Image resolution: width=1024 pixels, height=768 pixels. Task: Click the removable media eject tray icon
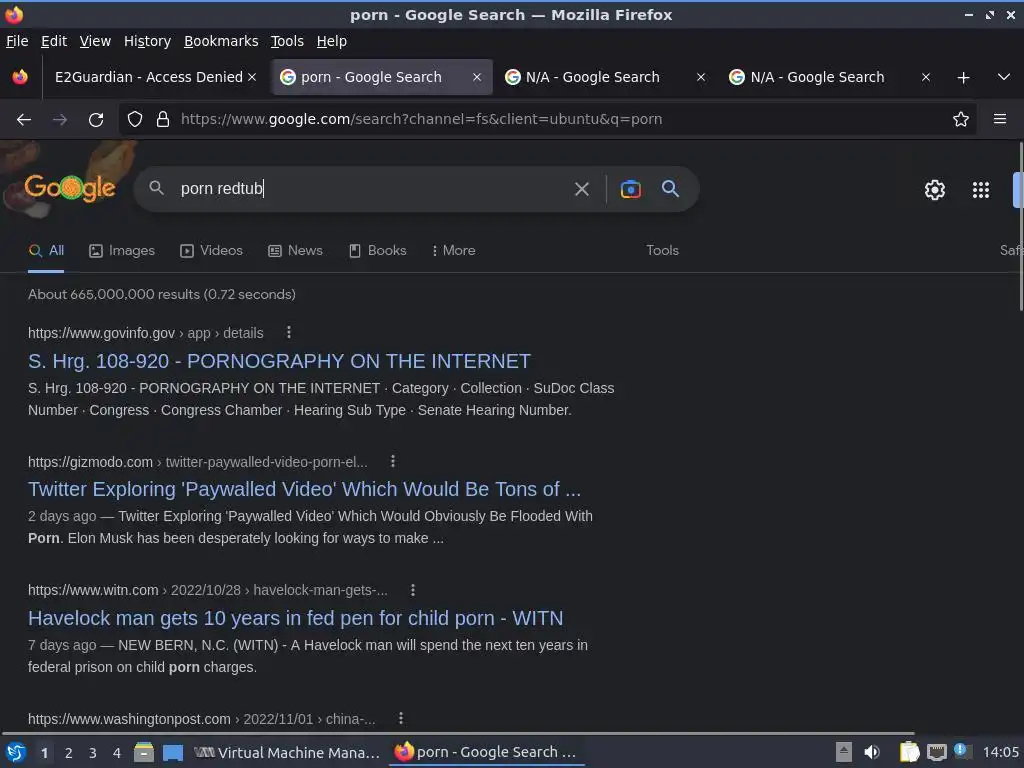tap(844, 752)
